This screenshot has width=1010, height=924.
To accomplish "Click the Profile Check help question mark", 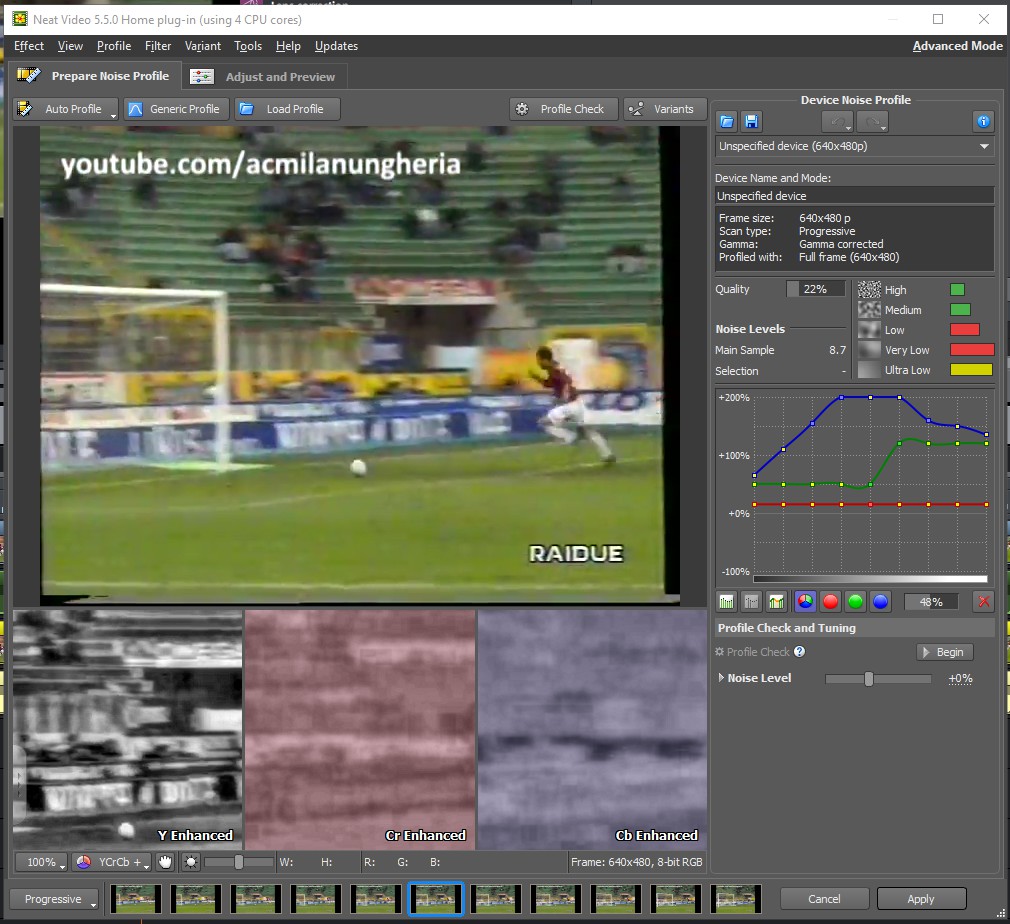I will pos(799,652).
